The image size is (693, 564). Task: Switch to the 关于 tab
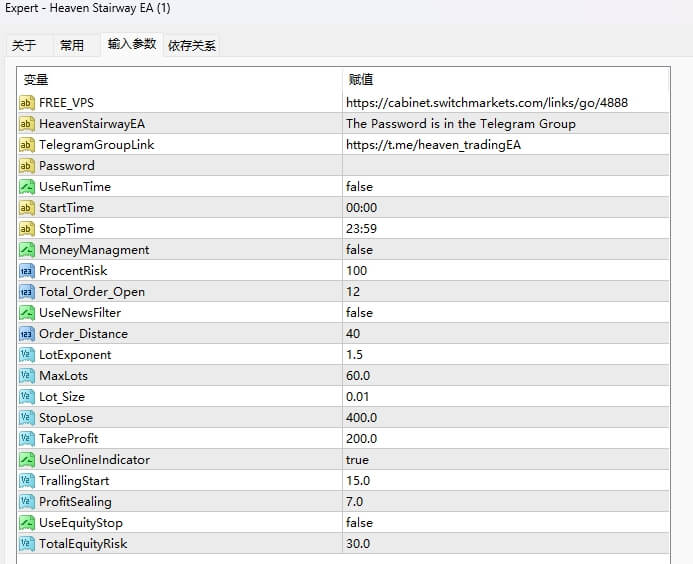tap(24, 45)
